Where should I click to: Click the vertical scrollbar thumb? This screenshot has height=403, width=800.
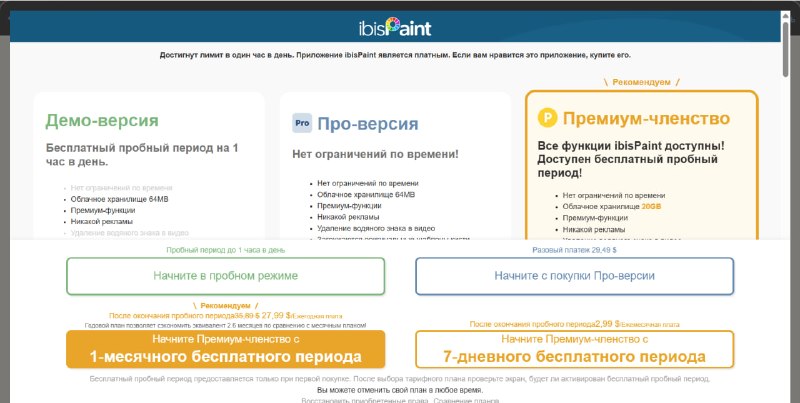click(785, 48)
